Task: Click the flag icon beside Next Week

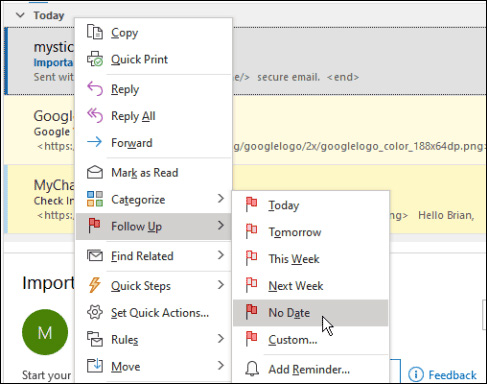Action: tap(251, 285)
